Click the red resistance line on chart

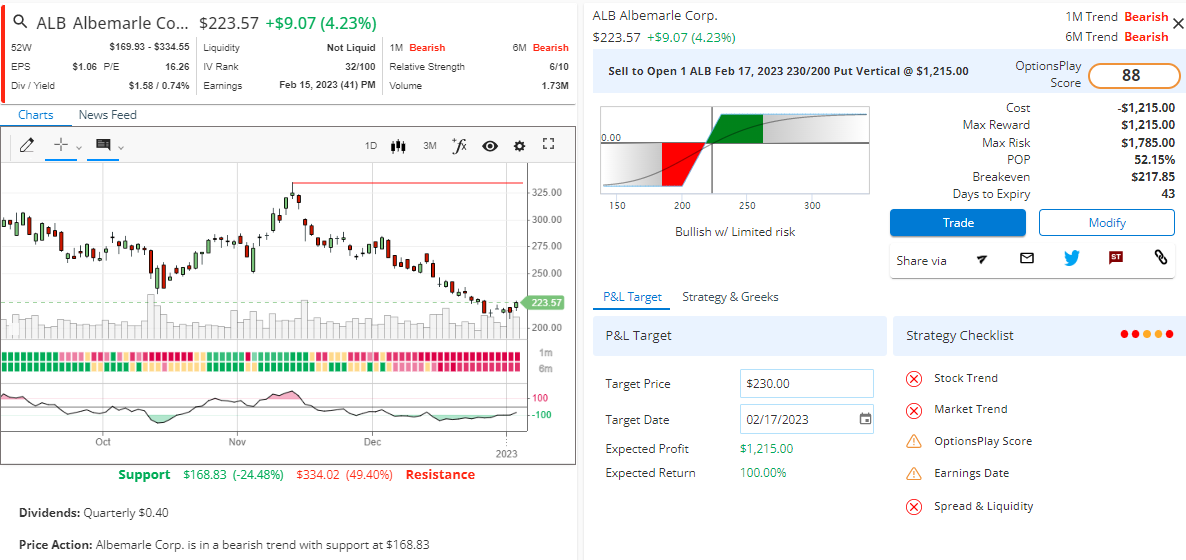pos(407,183)
